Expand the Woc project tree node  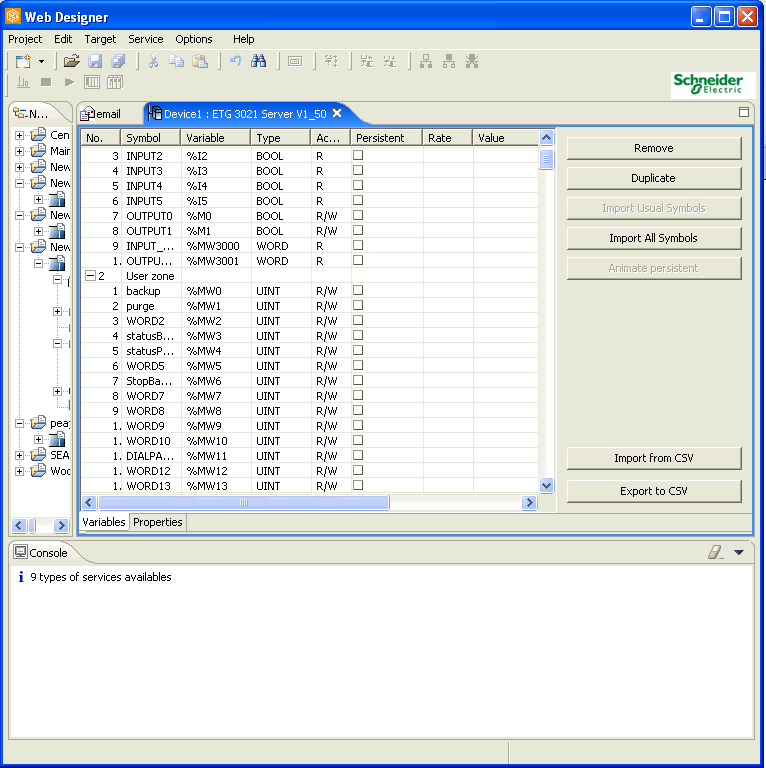[19, 471]
